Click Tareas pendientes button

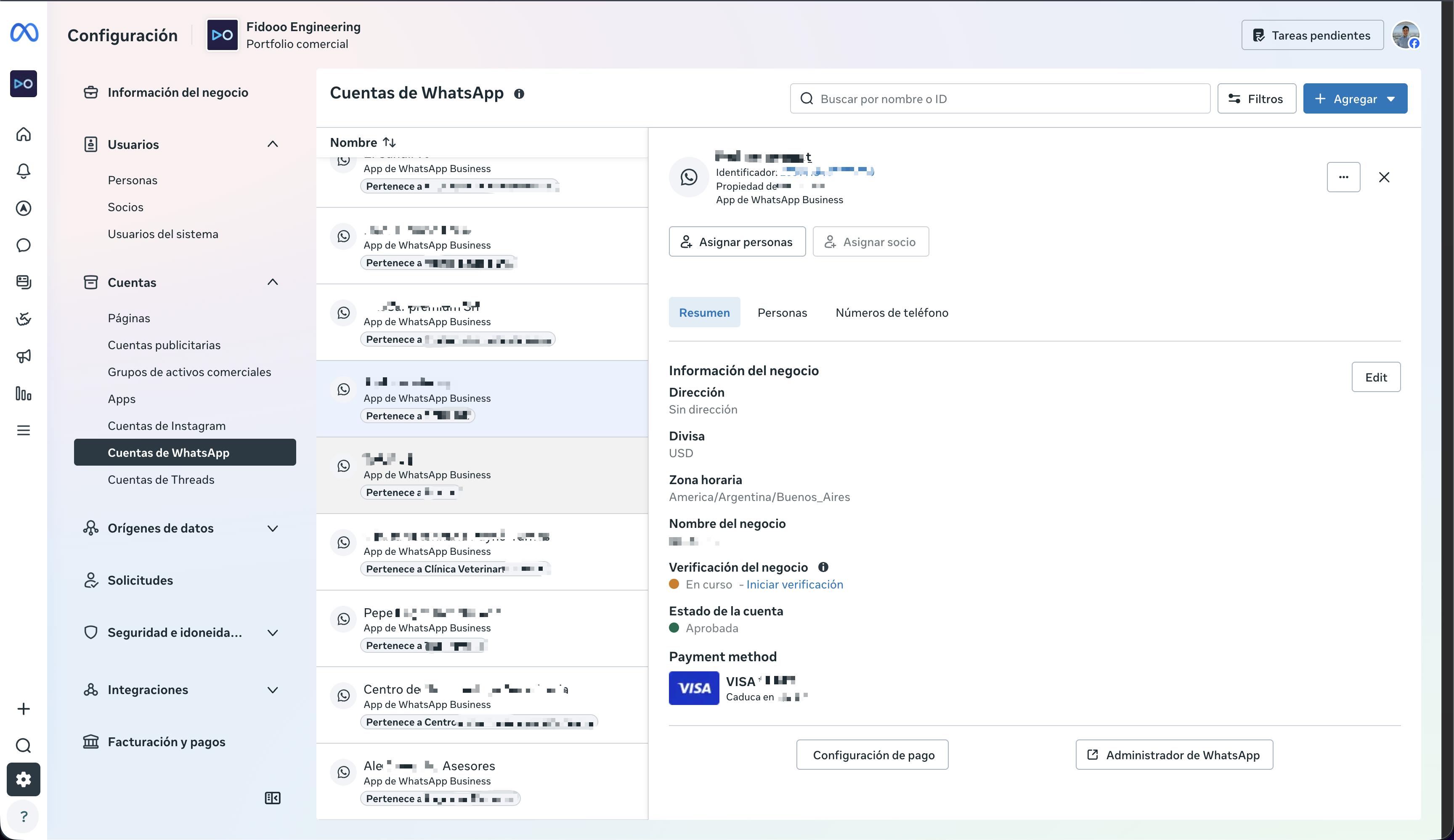pyautogui.click(x=1312, y=35)
